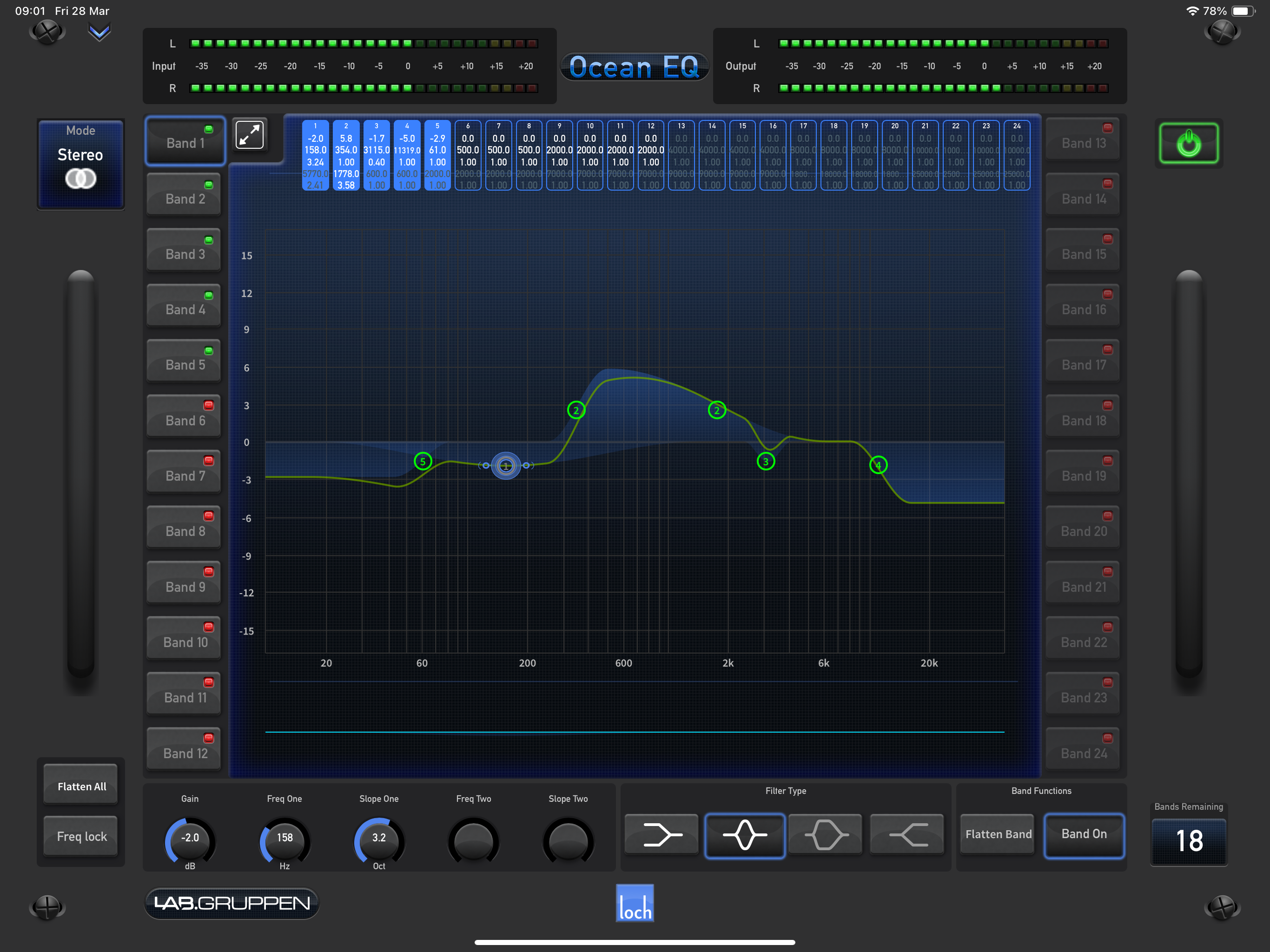Click the Ocean EQ title logo
1270x952 pixels.
point(635,67)
